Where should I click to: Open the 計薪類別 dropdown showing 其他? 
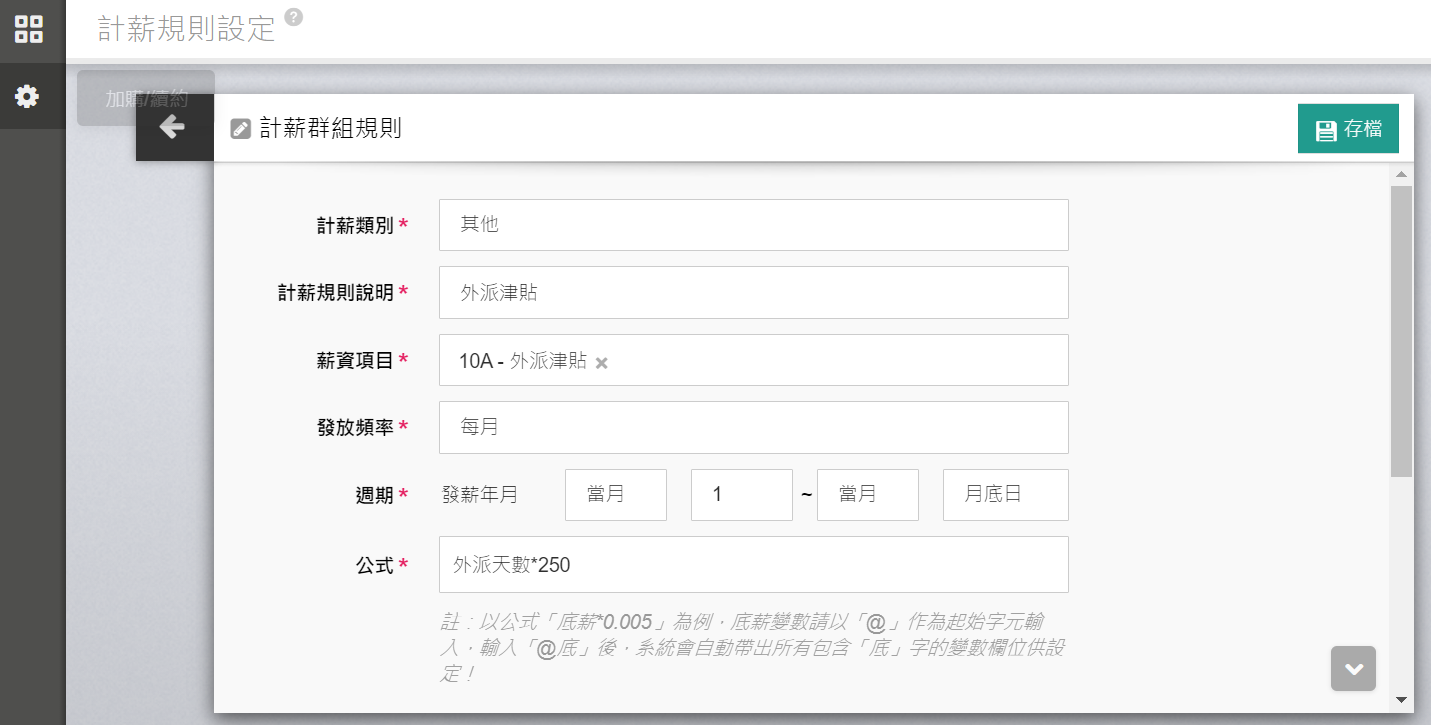point(753,225)
